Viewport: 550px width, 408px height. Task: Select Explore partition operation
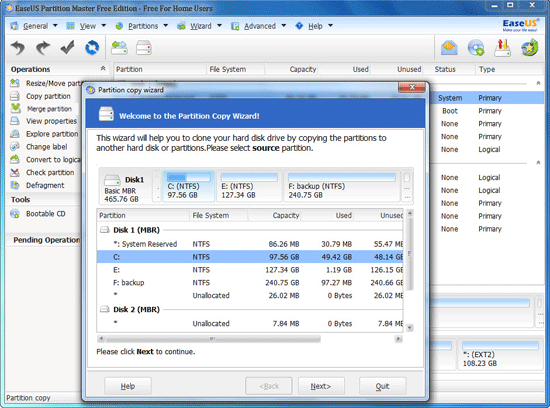click(44, 134)
